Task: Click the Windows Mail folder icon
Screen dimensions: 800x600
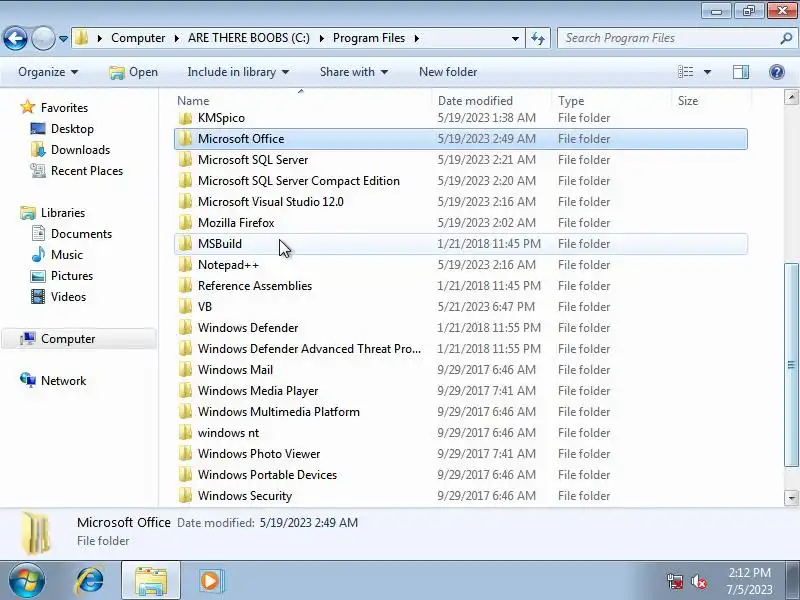Action: (186, 370)
